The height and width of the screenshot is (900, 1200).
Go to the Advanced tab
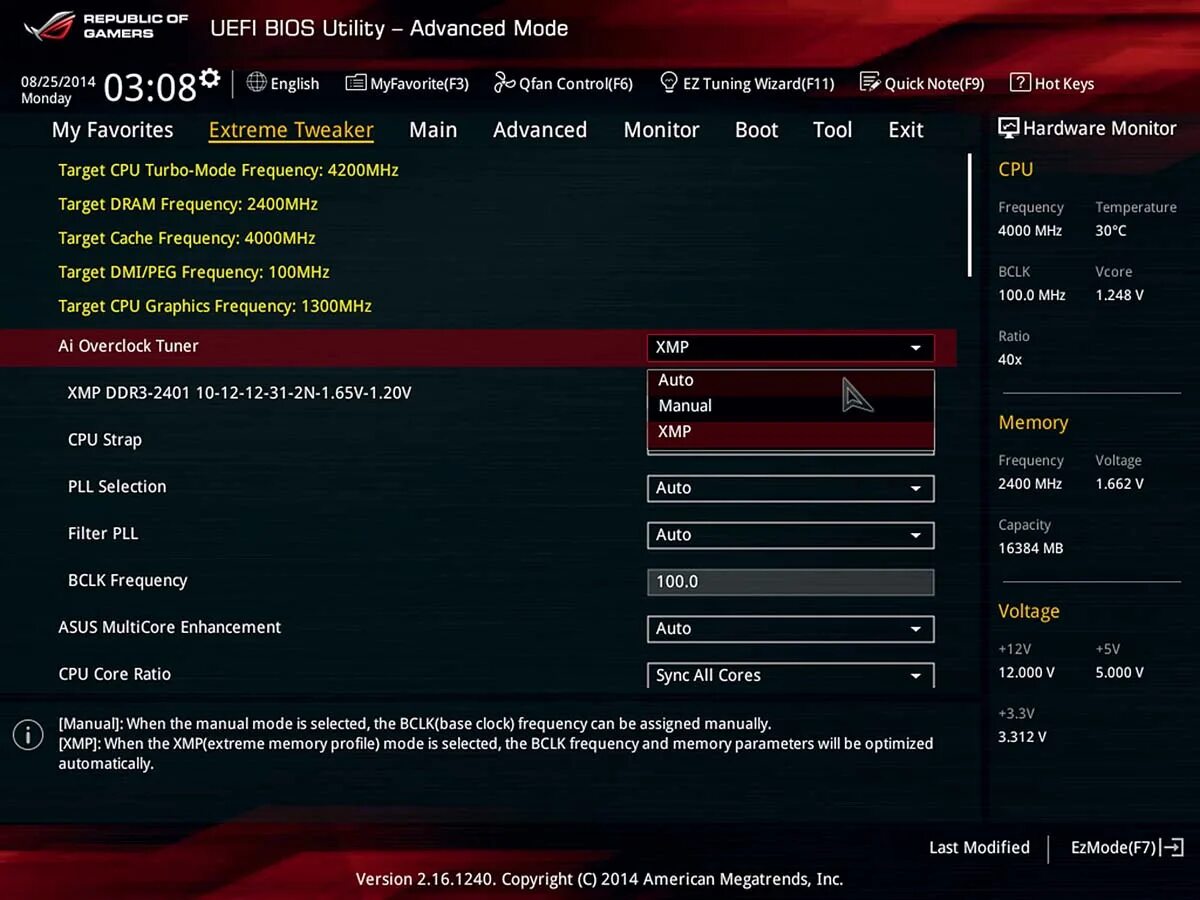[540, 130]
